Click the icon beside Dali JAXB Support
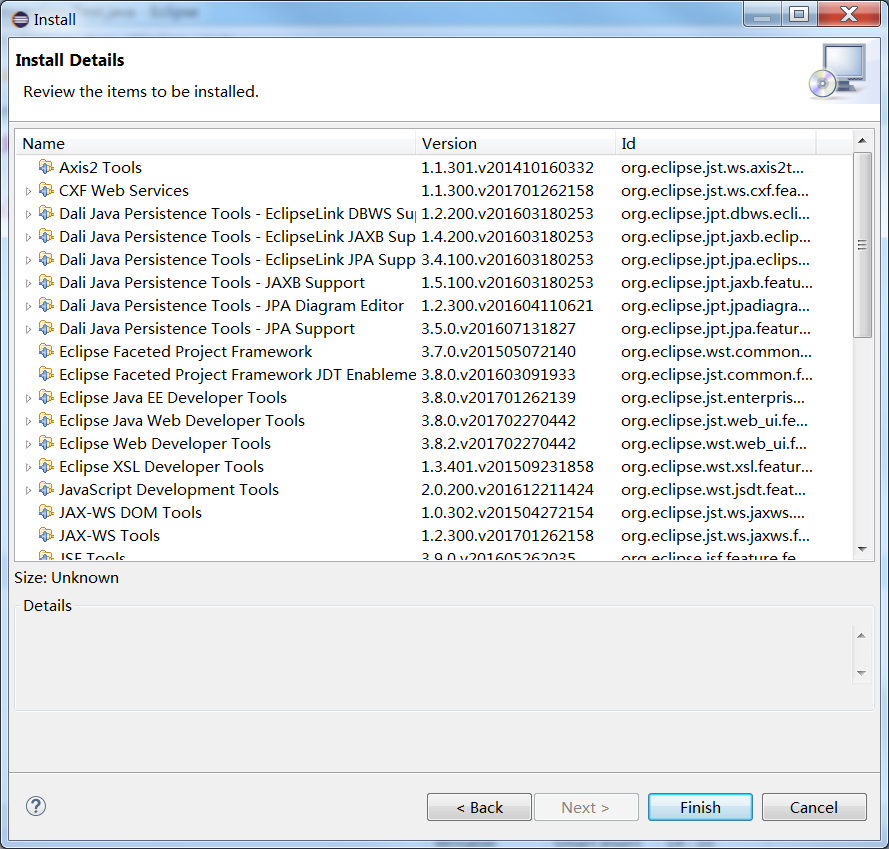Screen dimensions: 889x849 click(x=46, y=282)
